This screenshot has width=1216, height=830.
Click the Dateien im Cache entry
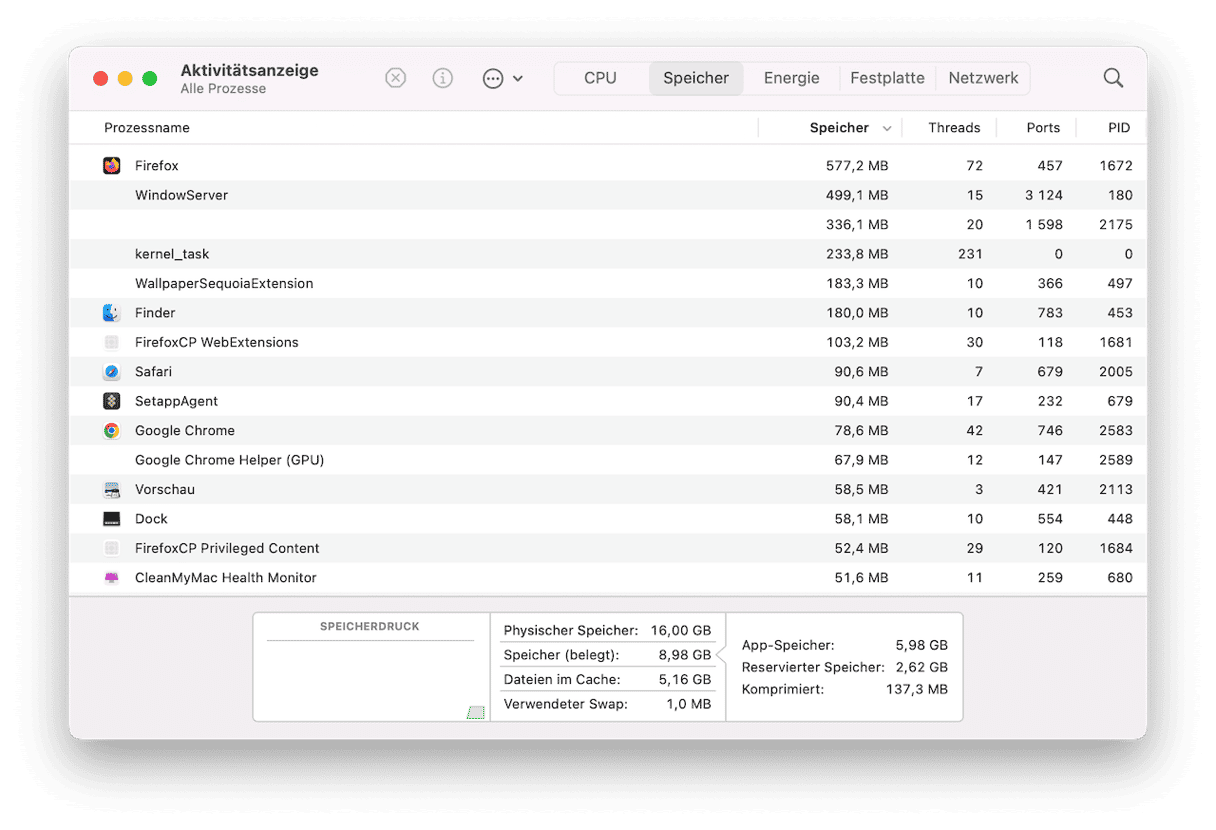click(x=607, y=679)
